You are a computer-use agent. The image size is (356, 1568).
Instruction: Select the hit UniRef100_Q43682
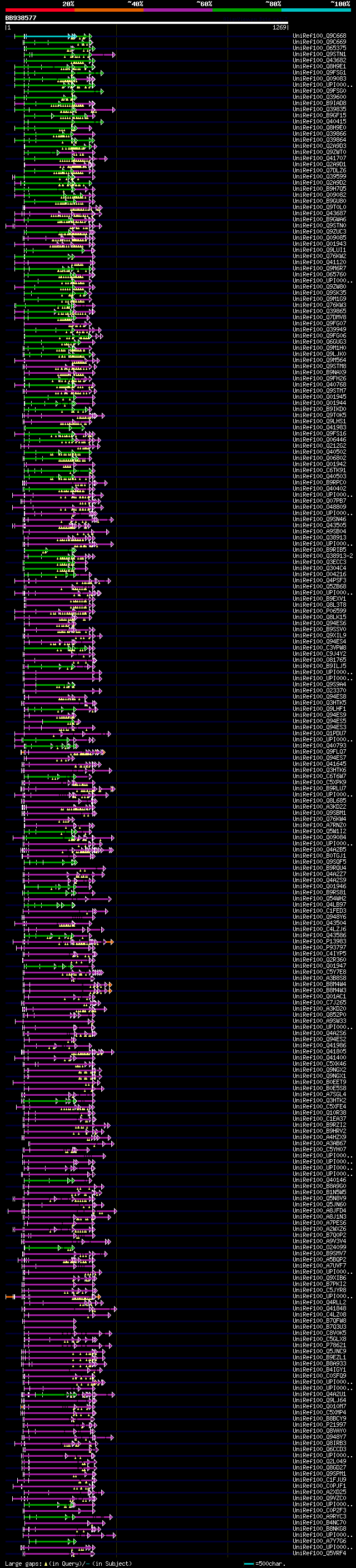coord(319,60)
